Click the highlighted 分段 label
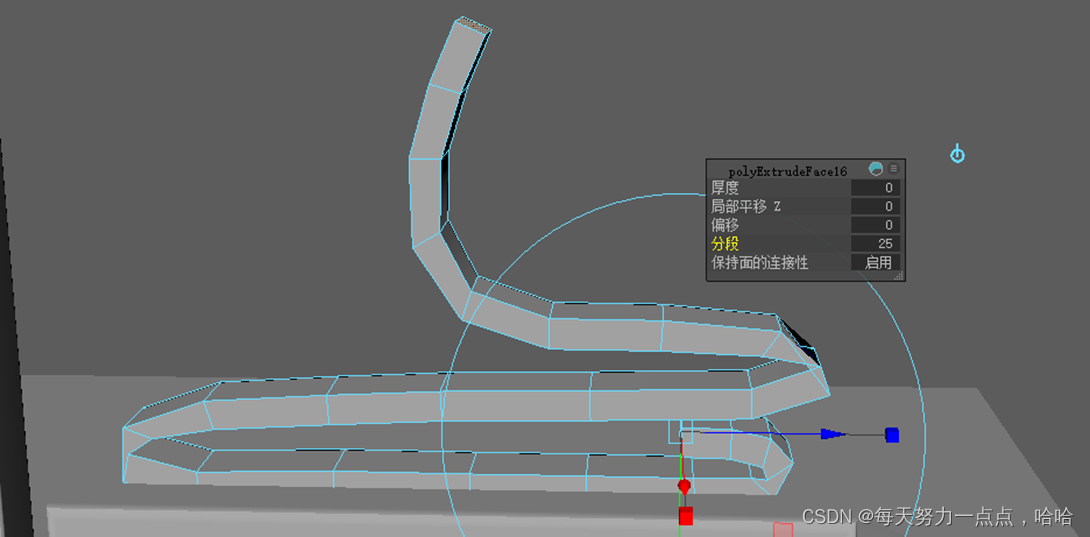Viewport: 1090px width, 537px height. tap(725, 243)
